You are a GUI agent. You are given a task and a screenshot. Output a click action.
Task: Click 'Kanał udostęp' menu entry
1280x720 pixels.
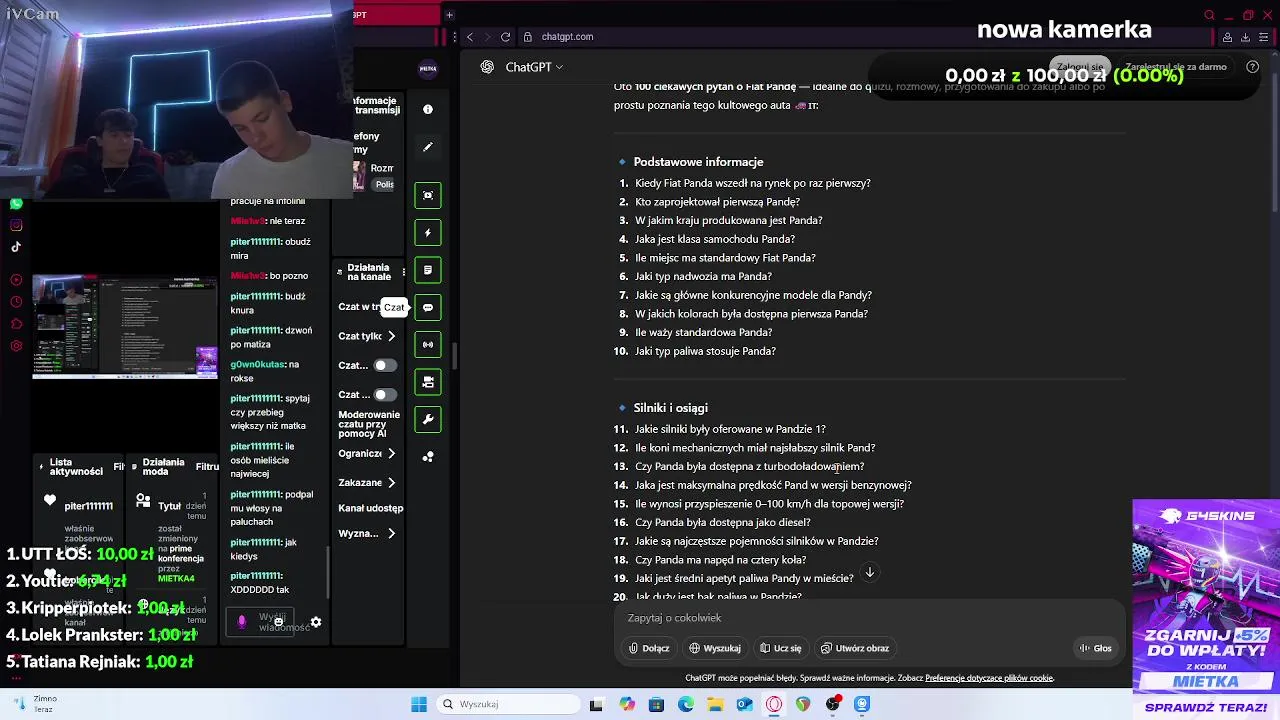click(x=370, y=508)
